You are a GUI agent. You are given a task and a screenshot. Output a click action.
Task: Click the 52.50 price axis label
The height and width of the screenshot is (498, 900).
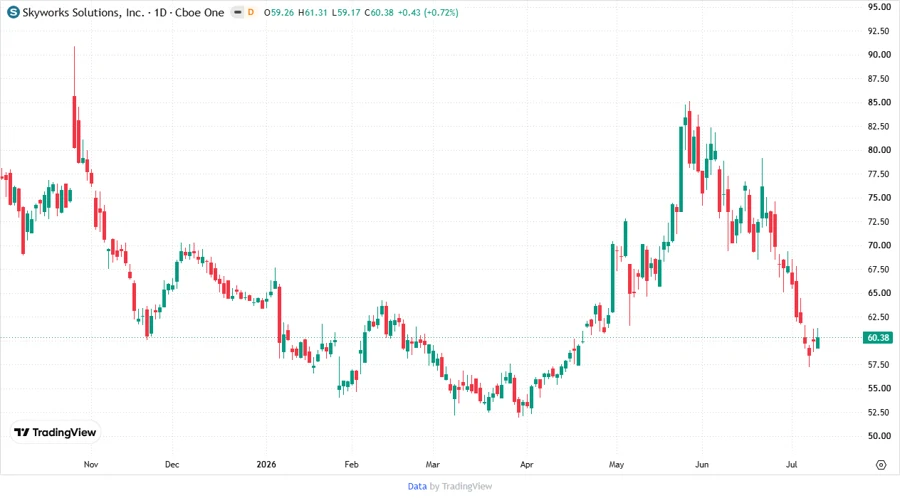(x=879, y=412)
